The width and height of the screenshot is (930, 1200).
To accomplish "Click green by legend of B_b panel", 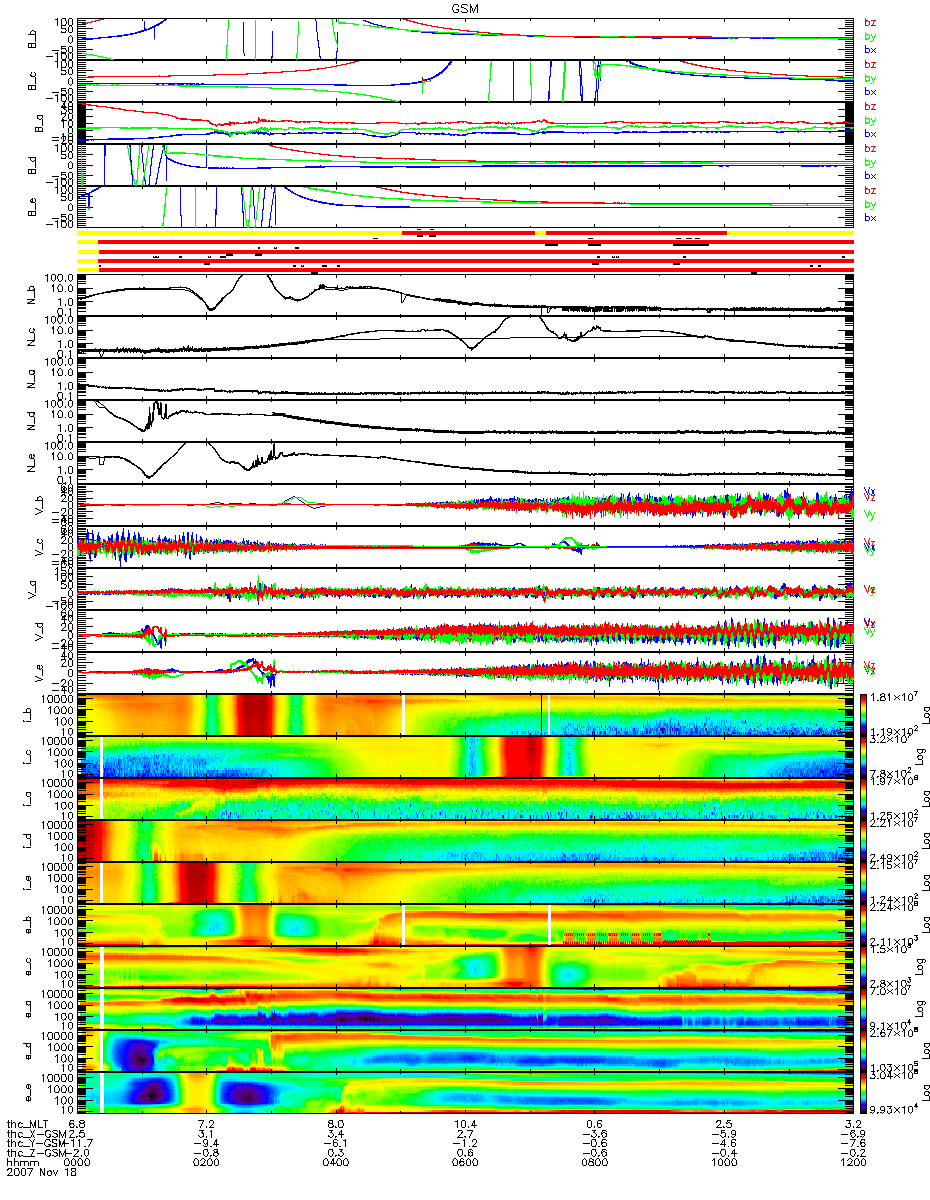I will pyautogui.click(x=870, y=36).
